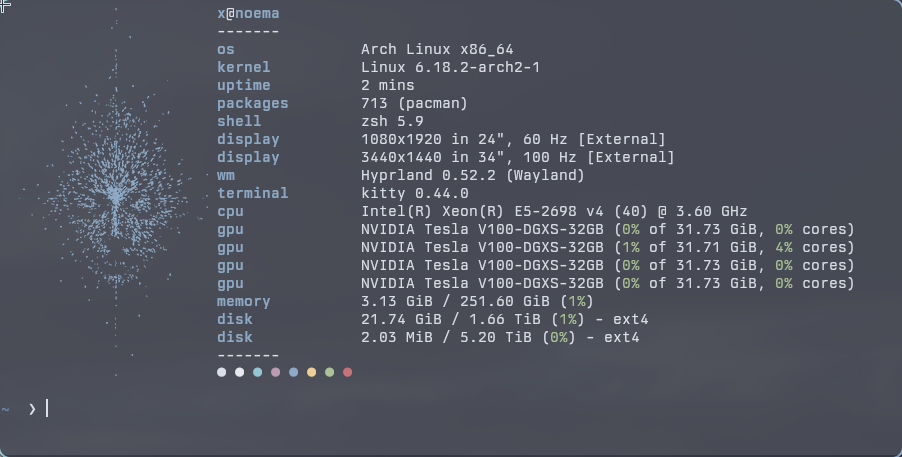Select the 'Arch Linux x86_64' text

point(437,49)
